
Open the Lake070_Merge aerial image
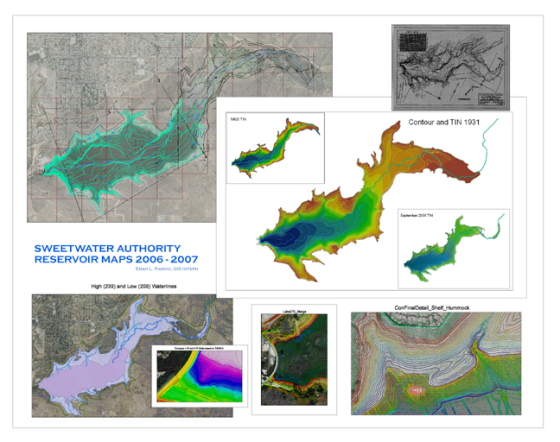(294, 359)
